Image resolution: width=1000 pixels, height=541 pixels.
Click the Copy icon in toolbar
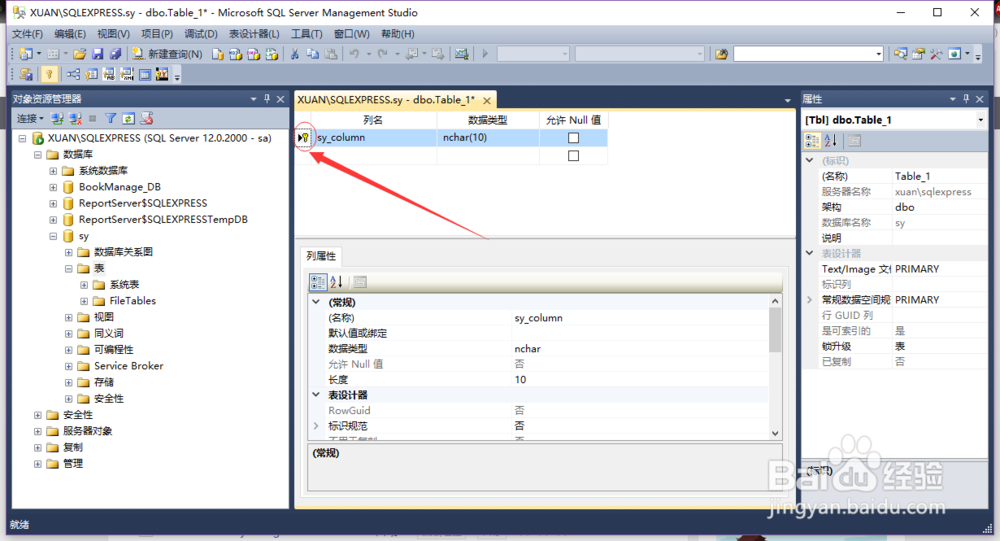[x=312, y=54]
